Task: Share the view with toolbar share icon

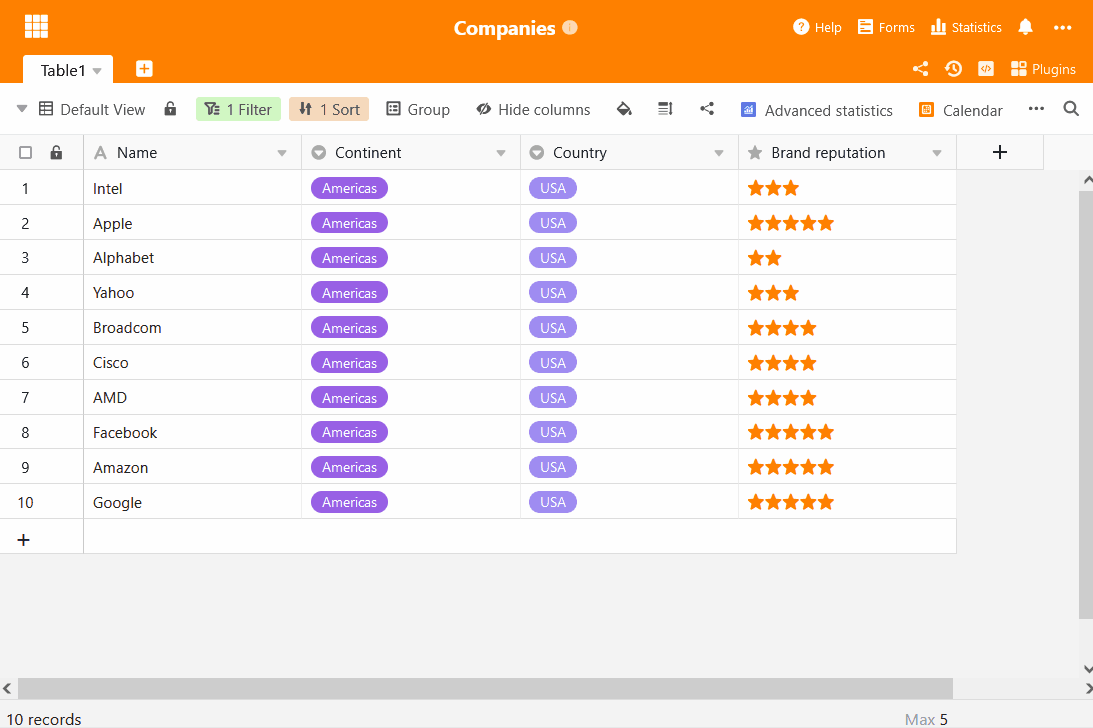Action: coord(707,109)
